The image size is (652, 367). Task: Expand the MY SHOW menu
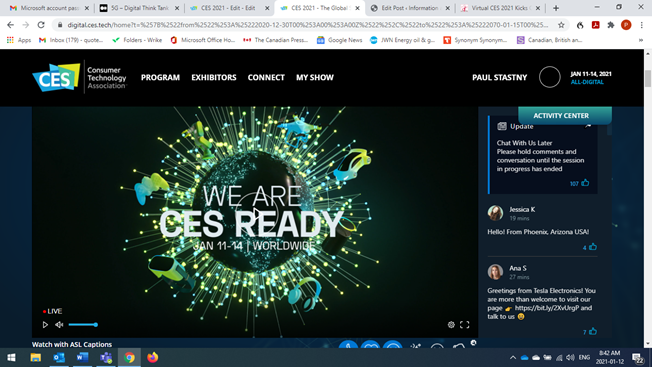(x=315, y=77)
